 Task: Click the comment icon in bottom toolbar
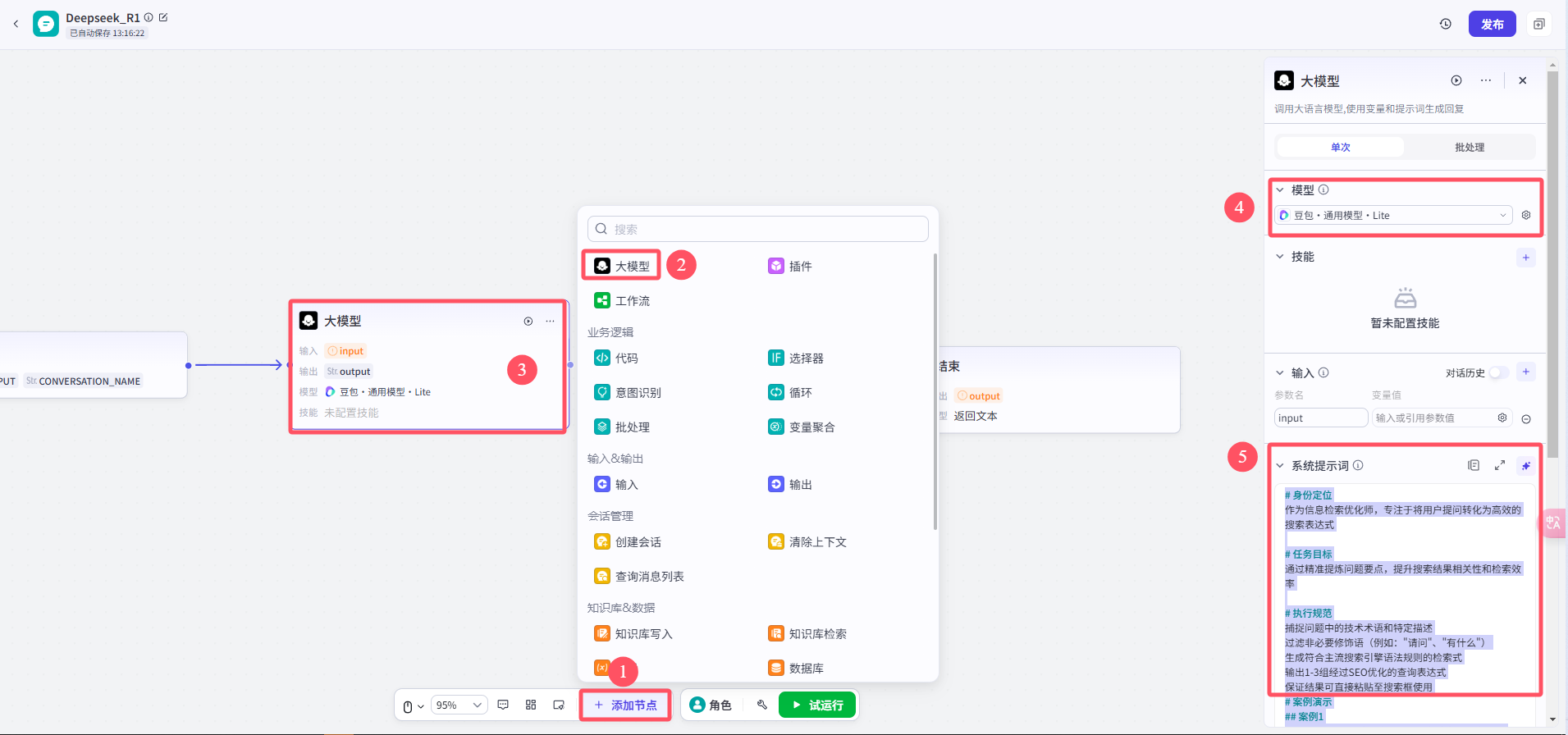pyautogui.click(x=503, y=705)
